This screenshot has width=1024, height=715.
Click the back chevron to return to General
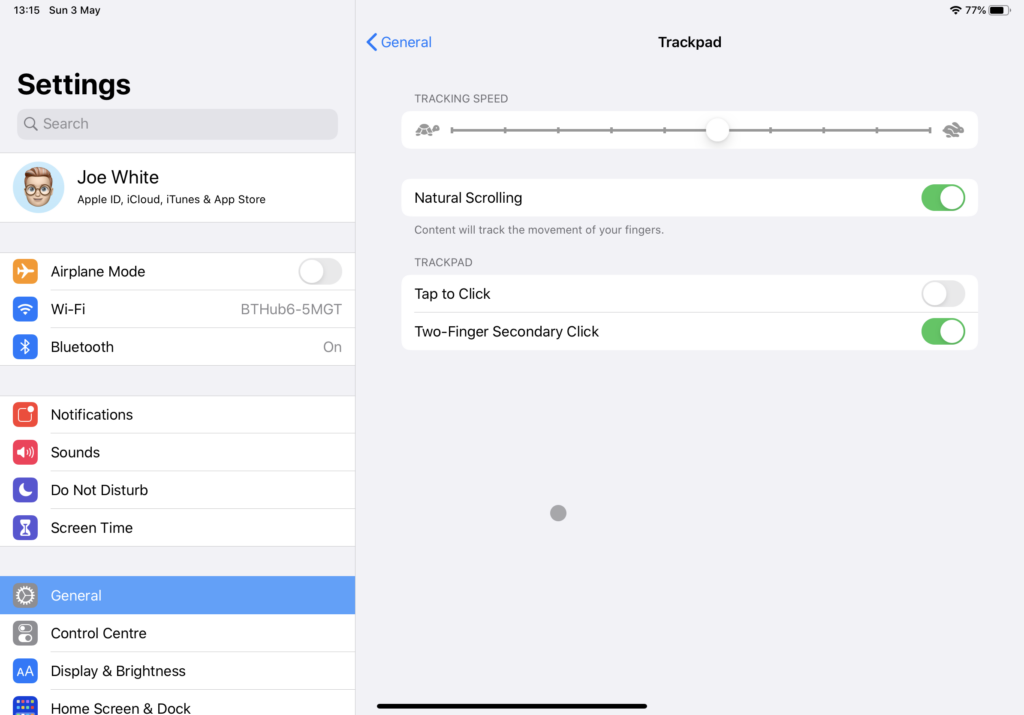371,42
